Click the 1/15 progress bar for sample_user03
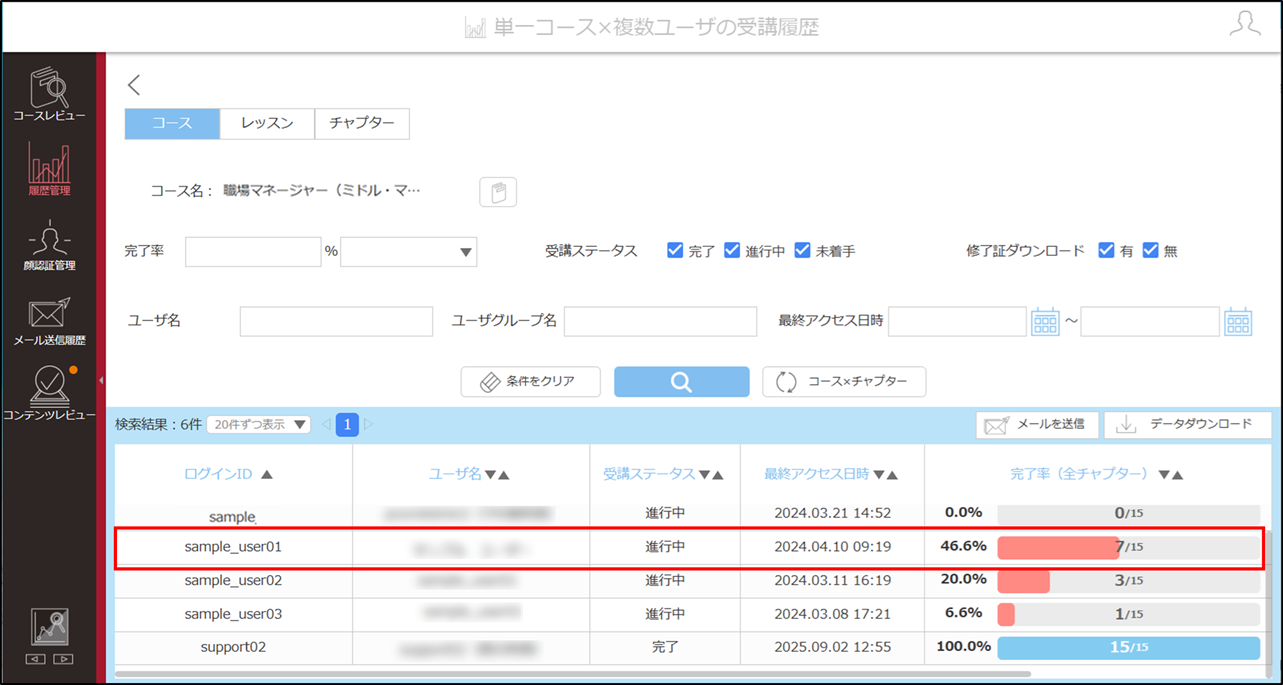The height and width of the screenshot is (685, 1283). (x=1128, y=614)
